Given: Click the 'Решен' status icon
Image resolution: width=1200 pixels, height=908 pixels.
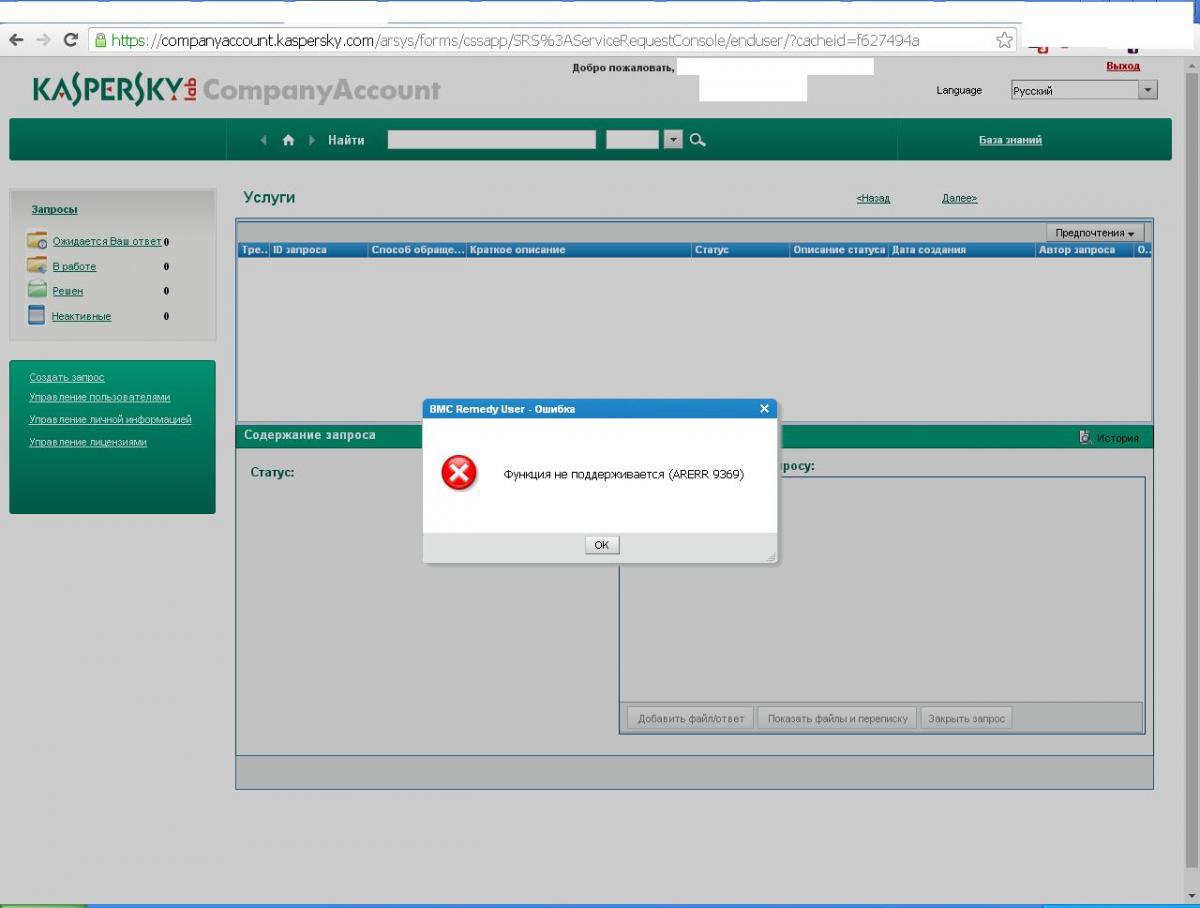Looking at the screenshot, I should click(37, 291).
